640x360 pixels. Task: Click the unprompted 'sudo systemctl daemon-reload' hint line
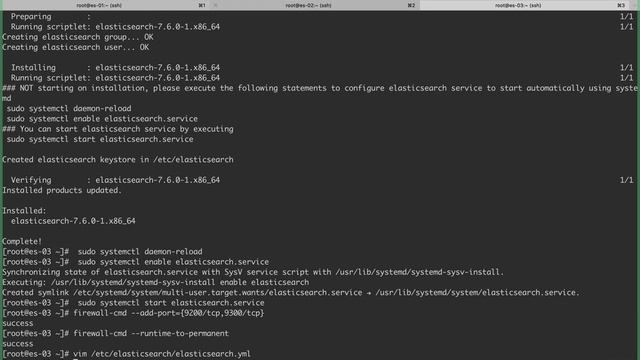pos(69,108)
